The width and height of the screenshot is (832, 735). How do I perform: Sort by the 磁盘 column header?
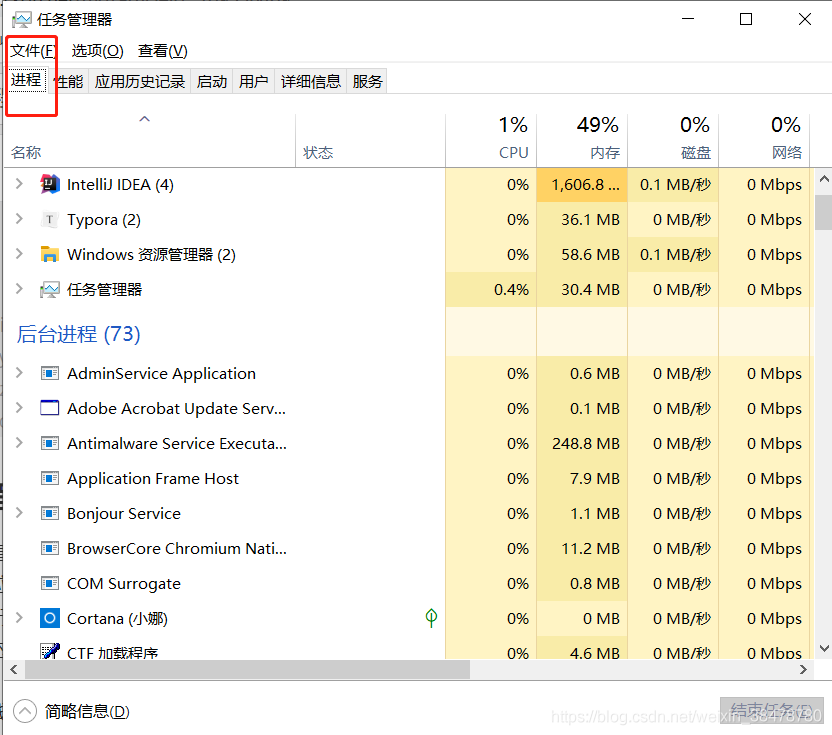click(x=673, y=141)
